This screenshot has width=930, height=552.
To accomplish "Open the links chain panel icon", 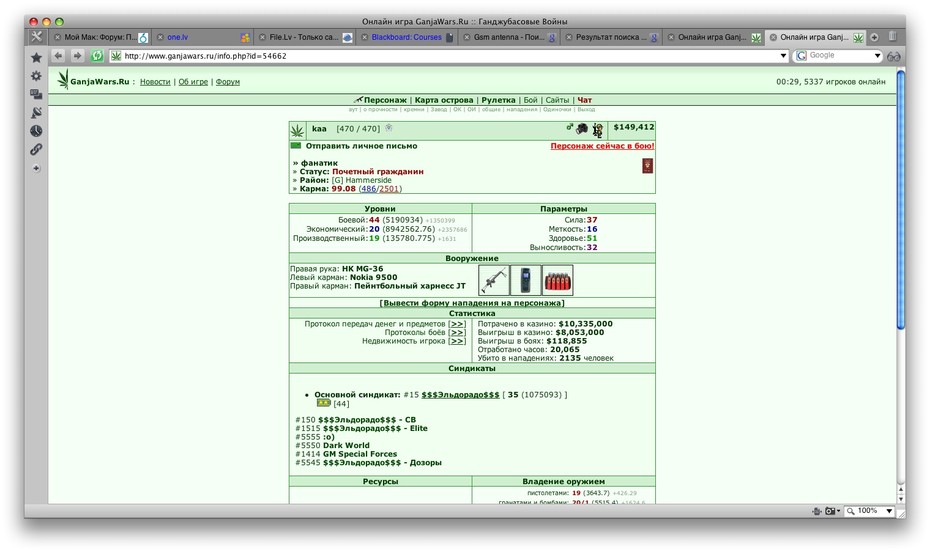I will pos(36,149).
